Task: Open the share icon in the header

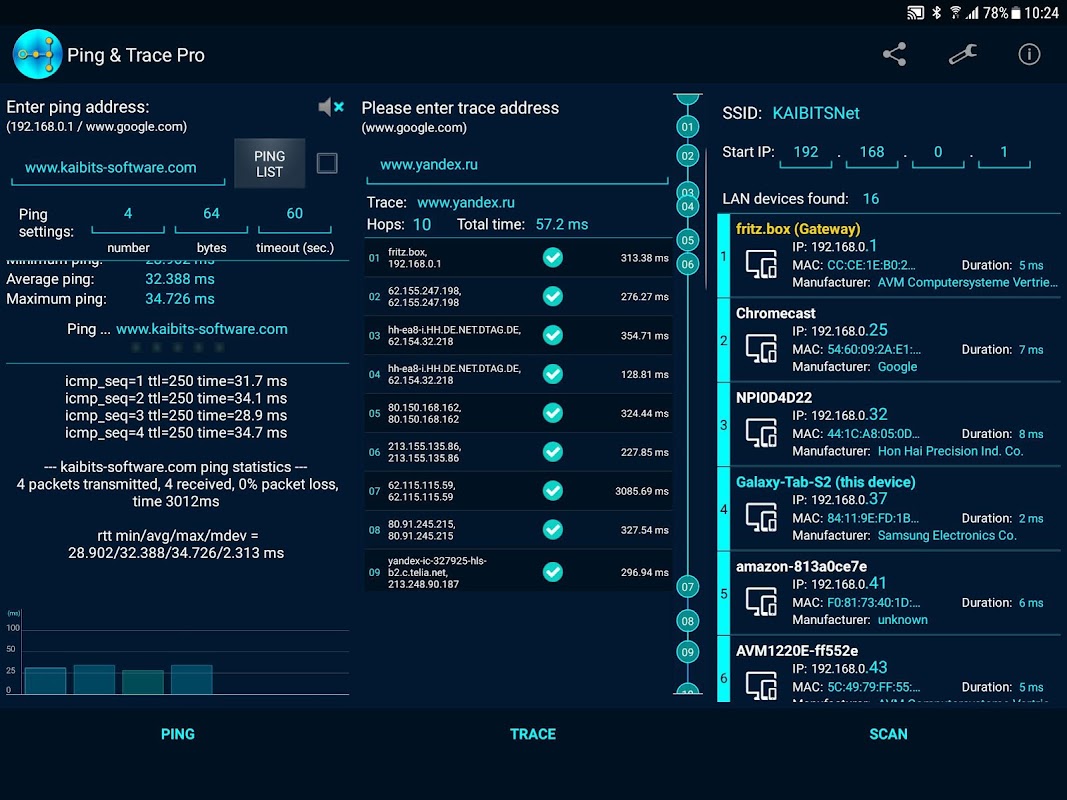Action: (x=894, y=54)
